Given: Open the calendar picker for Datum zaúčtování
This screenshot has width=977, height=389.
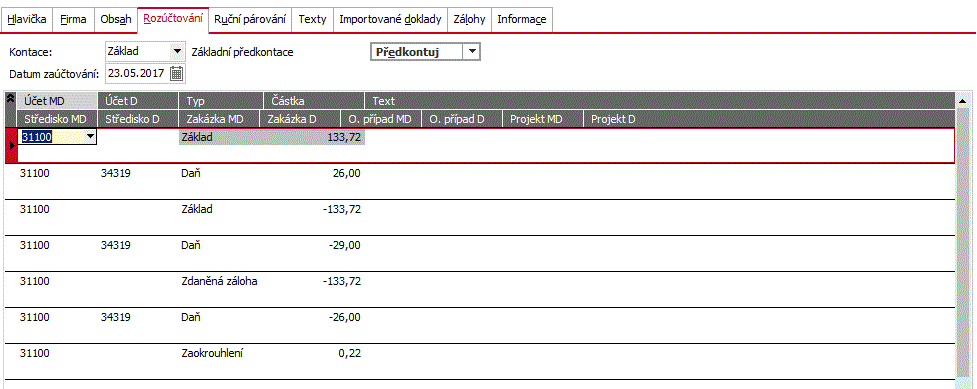Looking at the screenshot, I should (176, 74).
